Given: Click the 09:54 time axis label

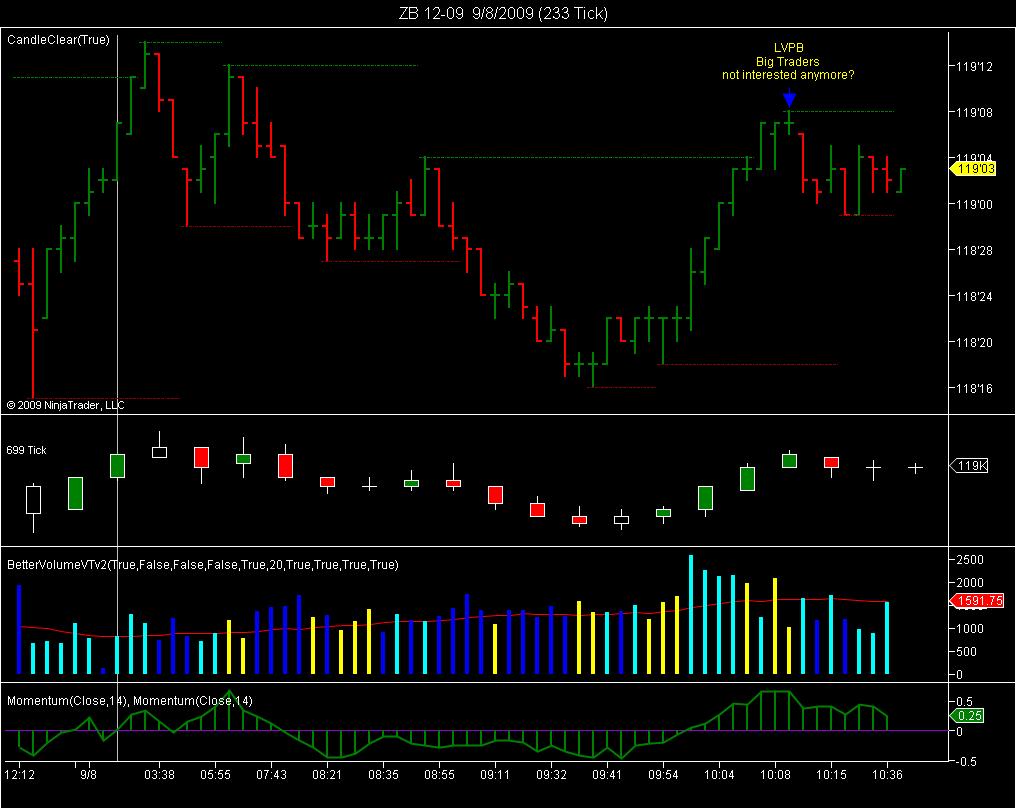Looking at the screenshot, I should 663,775.
